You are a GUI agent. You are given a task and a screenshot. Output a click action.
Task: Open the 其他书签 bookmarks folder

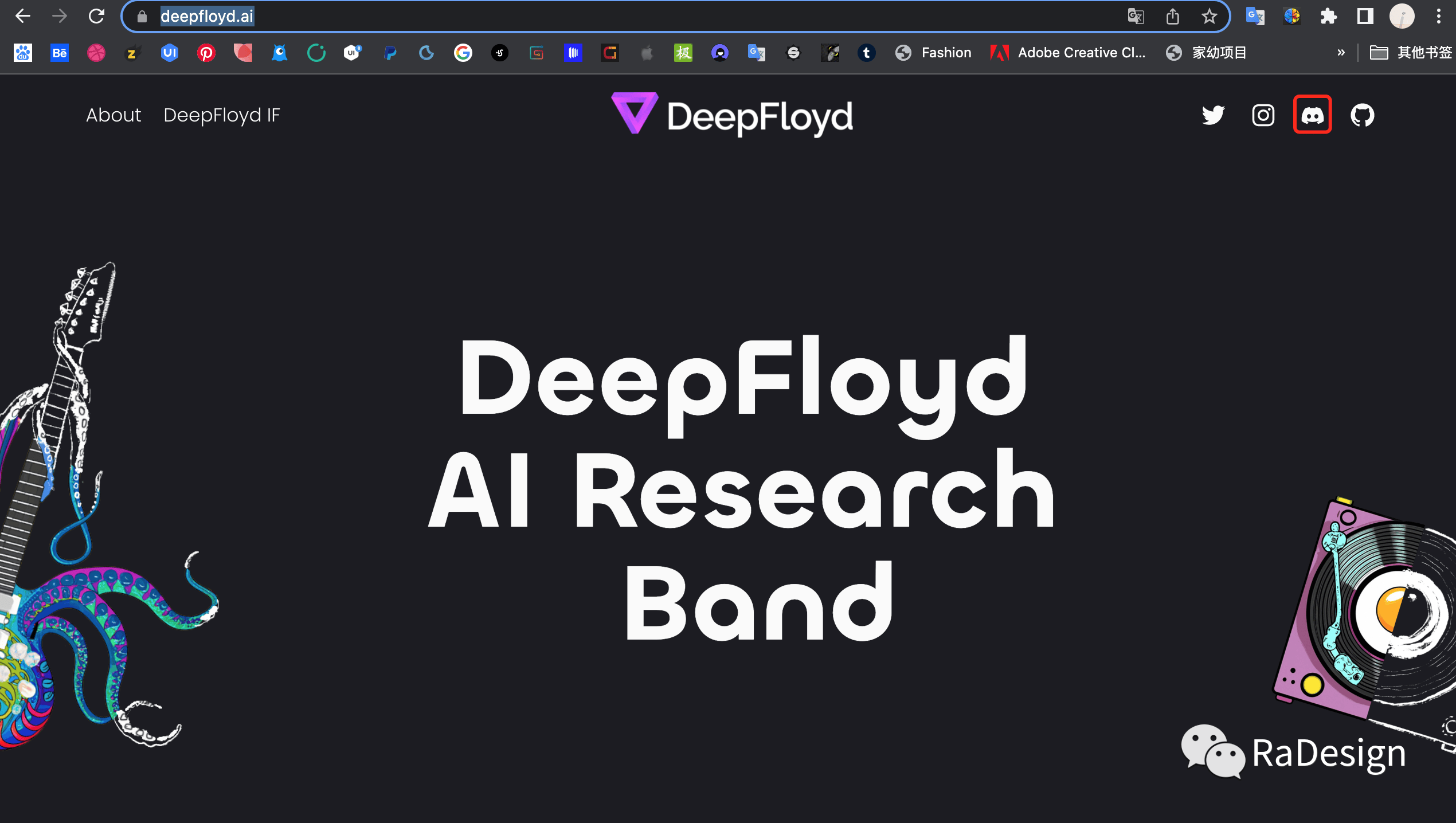1411,53
